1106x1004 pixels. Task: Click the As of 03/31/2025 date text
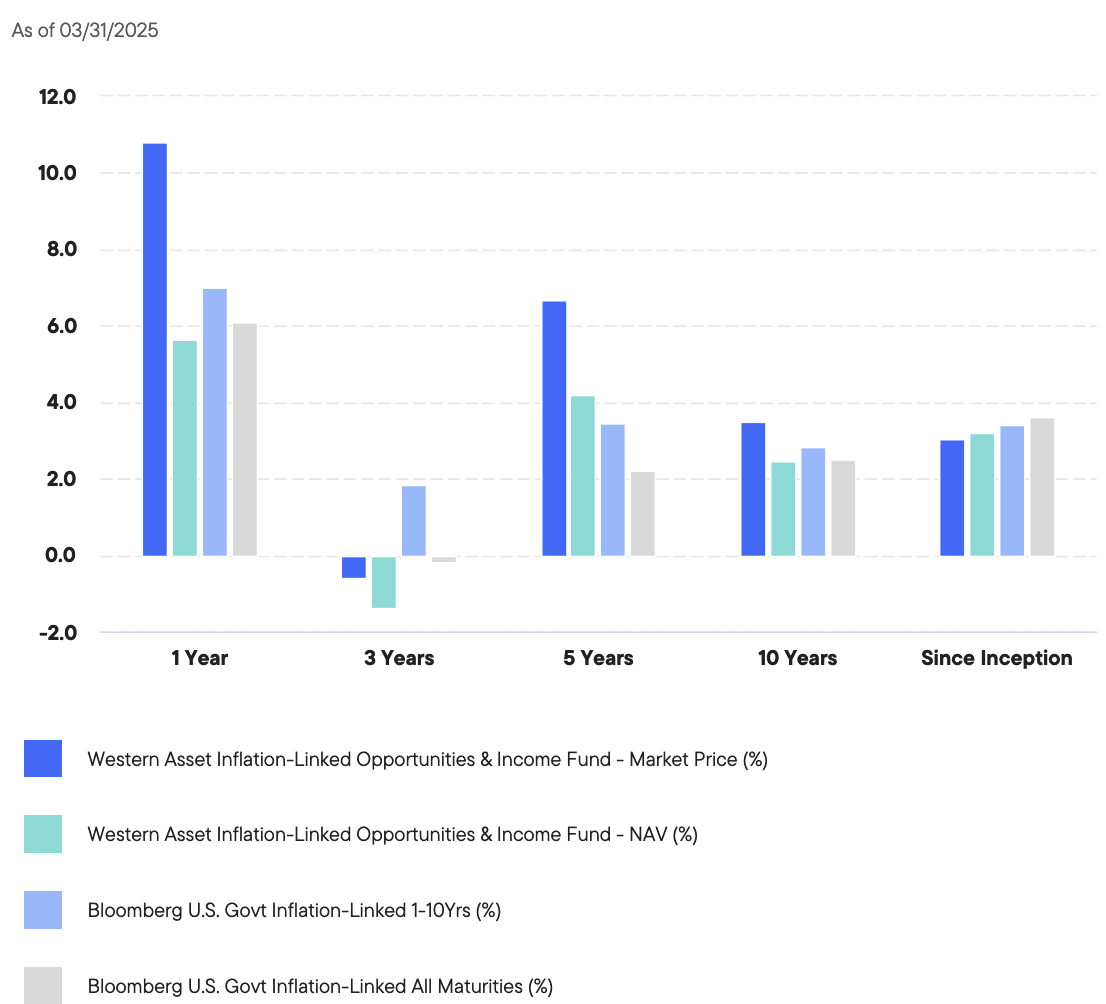pyautogui.click(x=84, y=31)
